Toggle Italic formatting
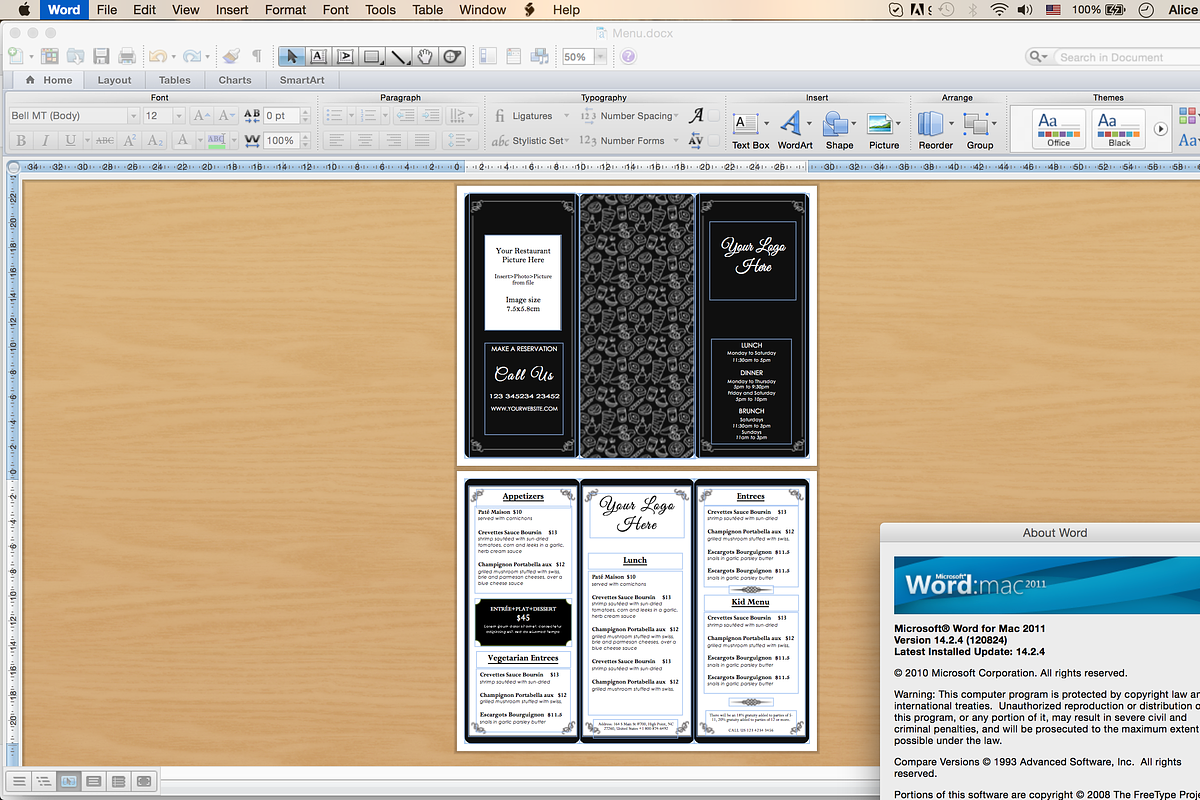Viewport: 1200px width, 800px height. pyautogui.click(x=45, y=141)
